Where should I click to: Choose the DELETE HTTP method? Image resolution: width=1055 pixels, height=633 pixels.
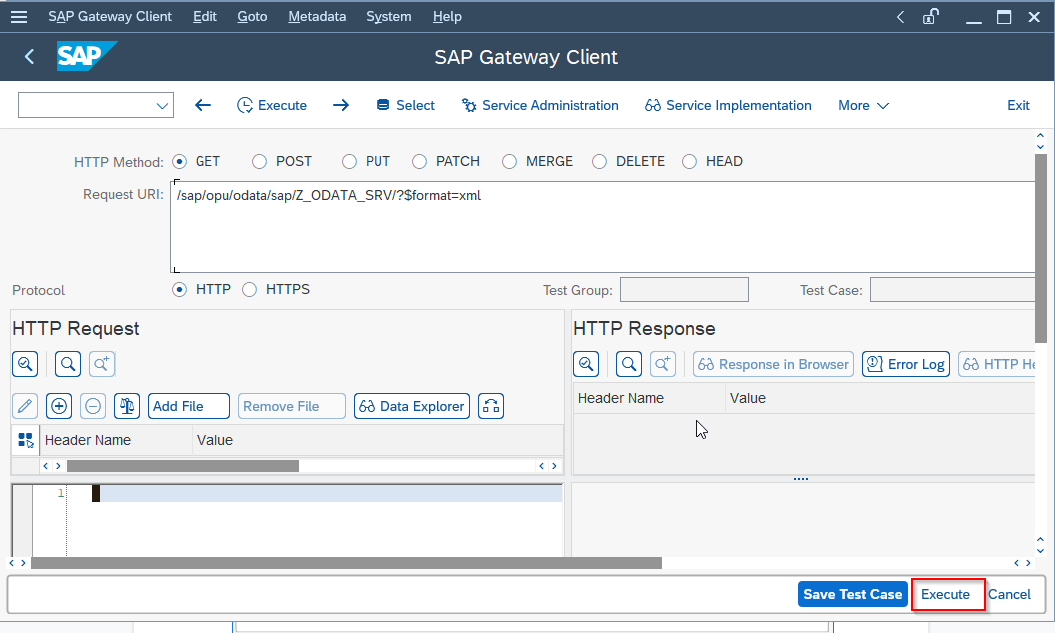(x=597, y=161)
